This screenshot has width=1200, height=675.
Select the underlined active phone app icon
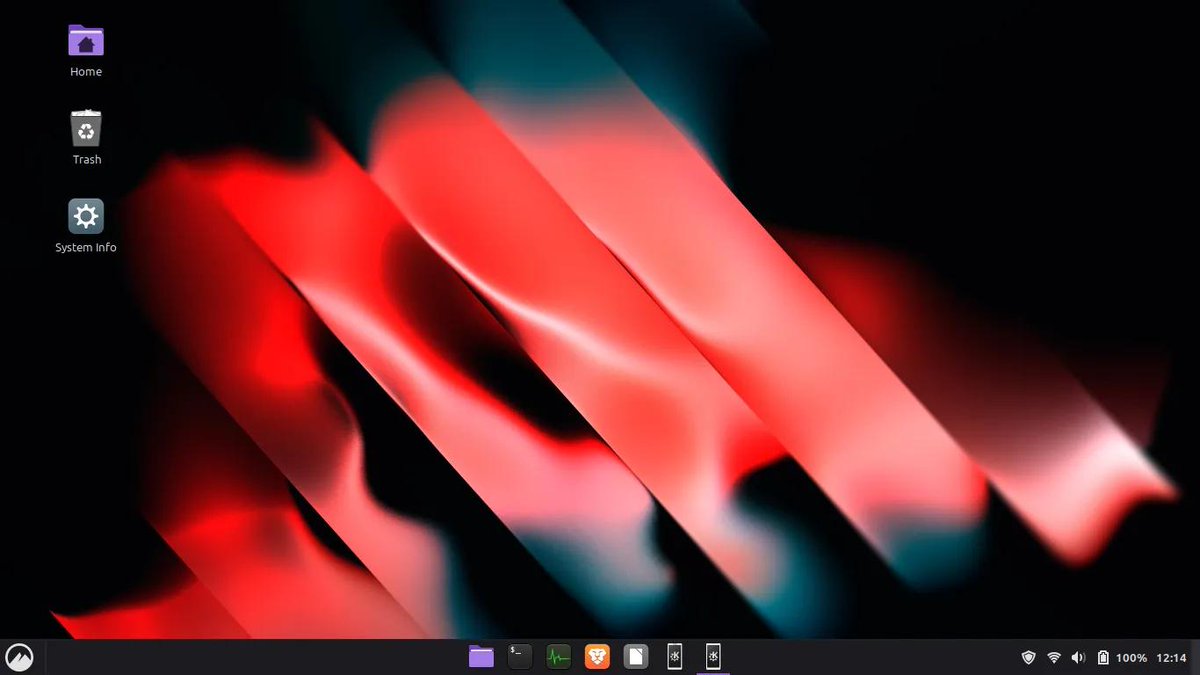pyautogui.click(x=713, y=656)
